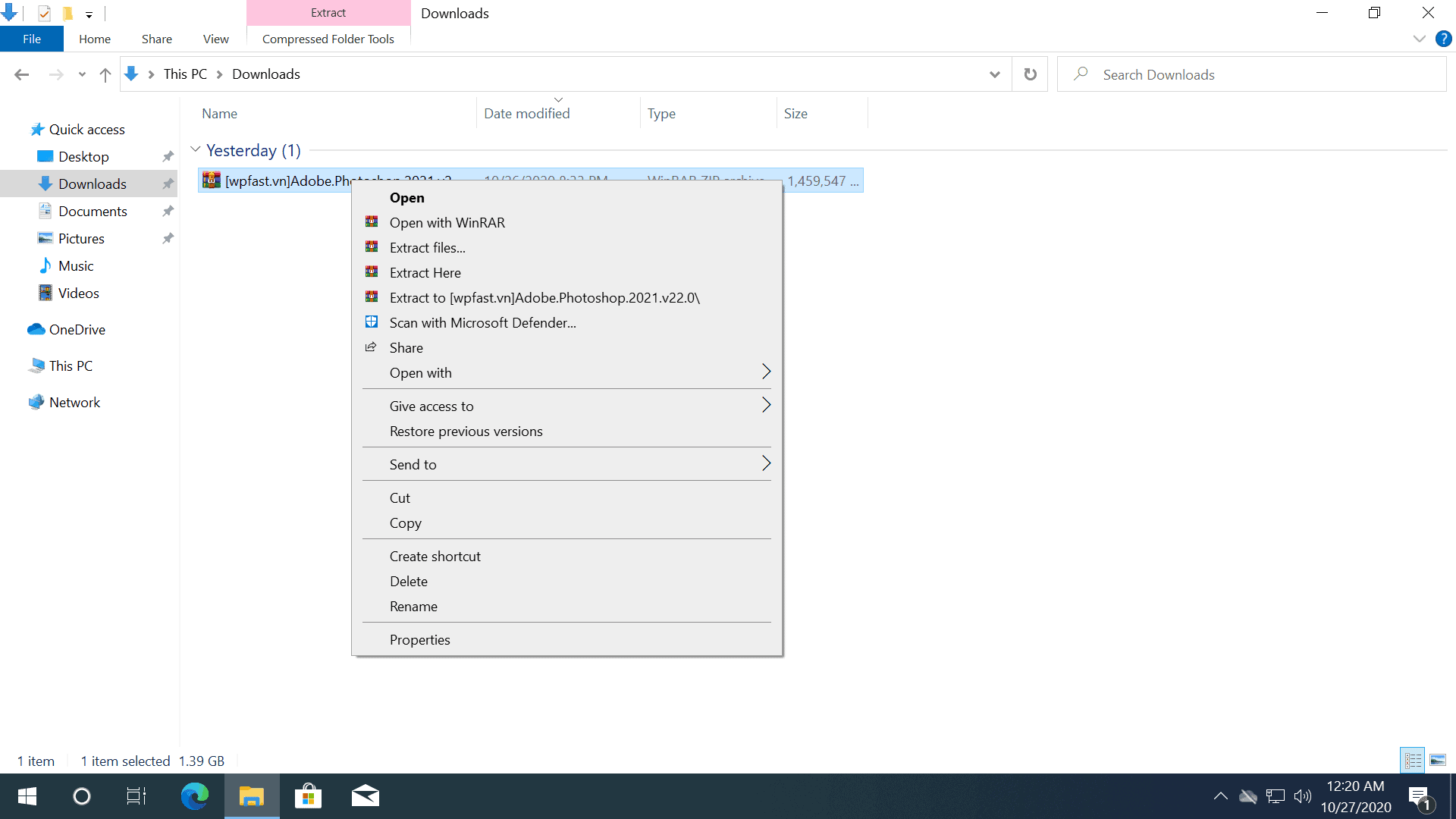The image size is (1456, 819).
Task: Select Quick access in navigation pane
Action: coord(86,130)
